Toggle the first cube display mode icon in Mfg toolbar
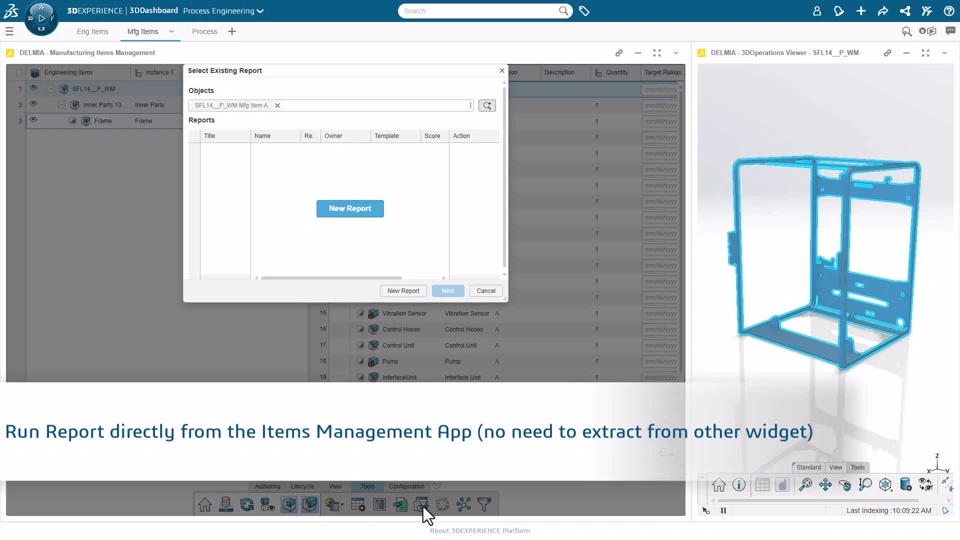 click(x=289, y=504)
